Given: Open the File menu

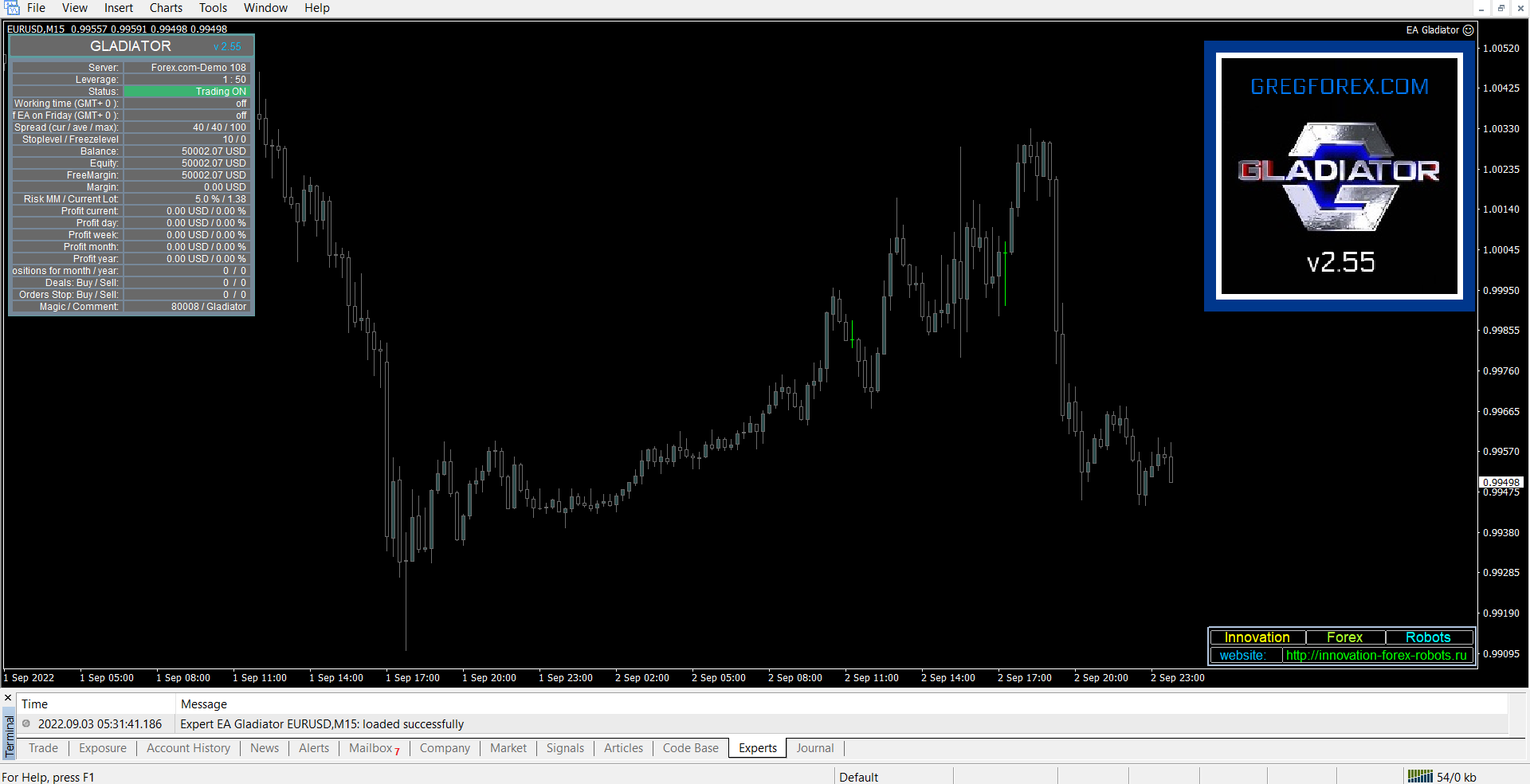Looking at the screenshot, I should pyautogui.click(x=36, y=8).
